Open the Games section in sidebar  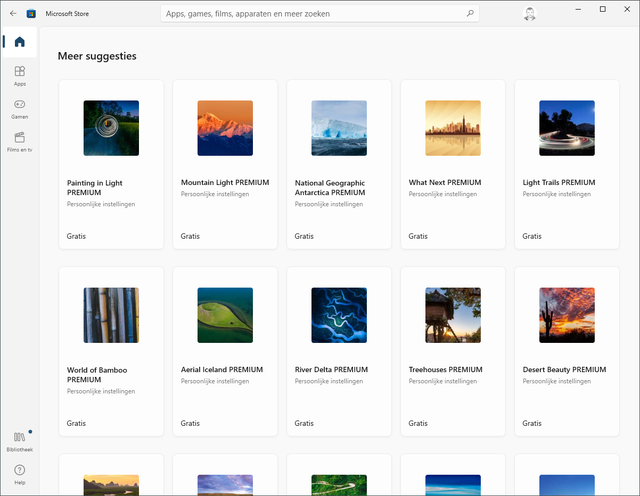pos(19,108)
